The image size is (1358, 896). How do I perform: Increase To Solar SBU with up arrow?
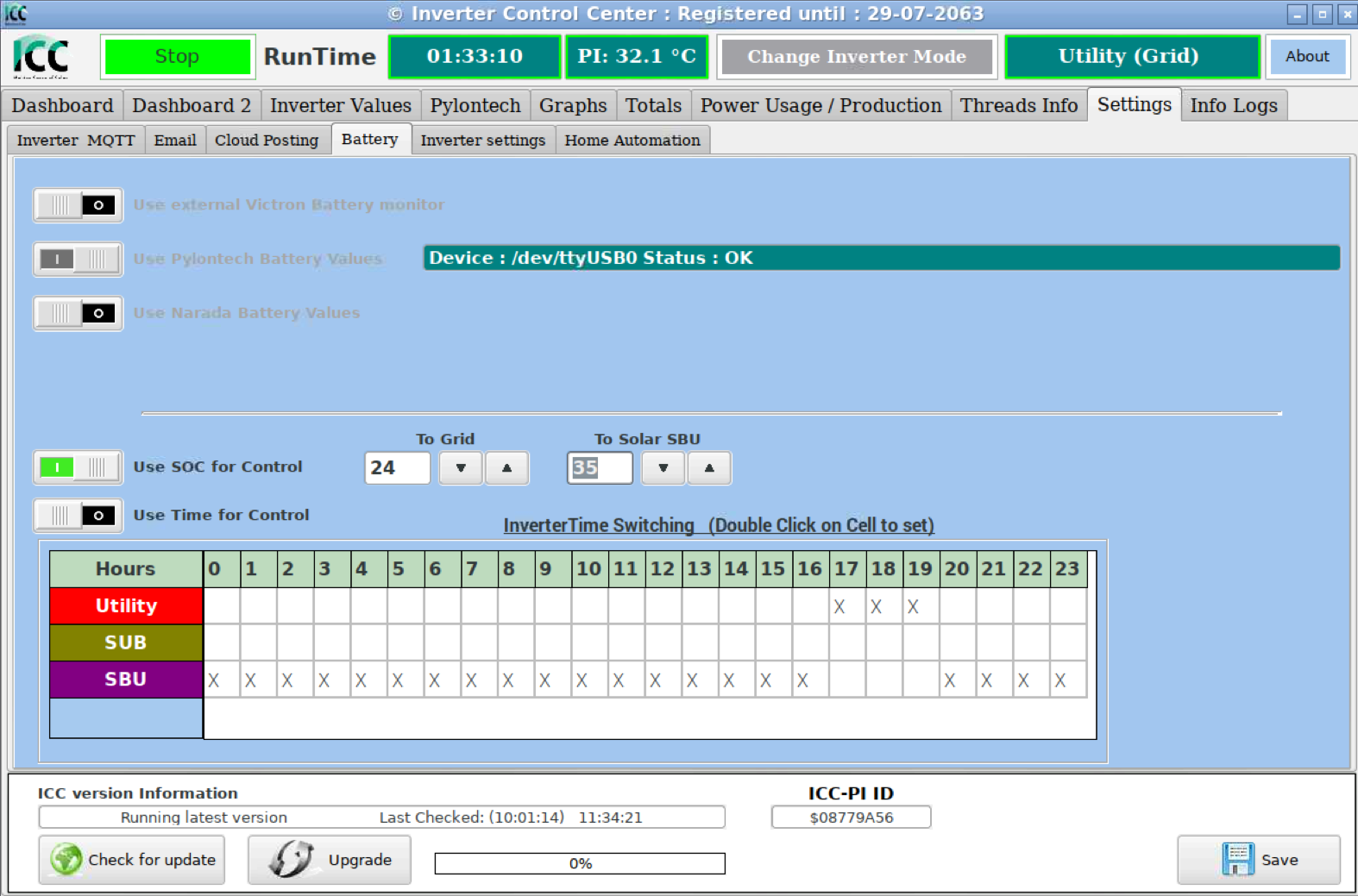709,468
